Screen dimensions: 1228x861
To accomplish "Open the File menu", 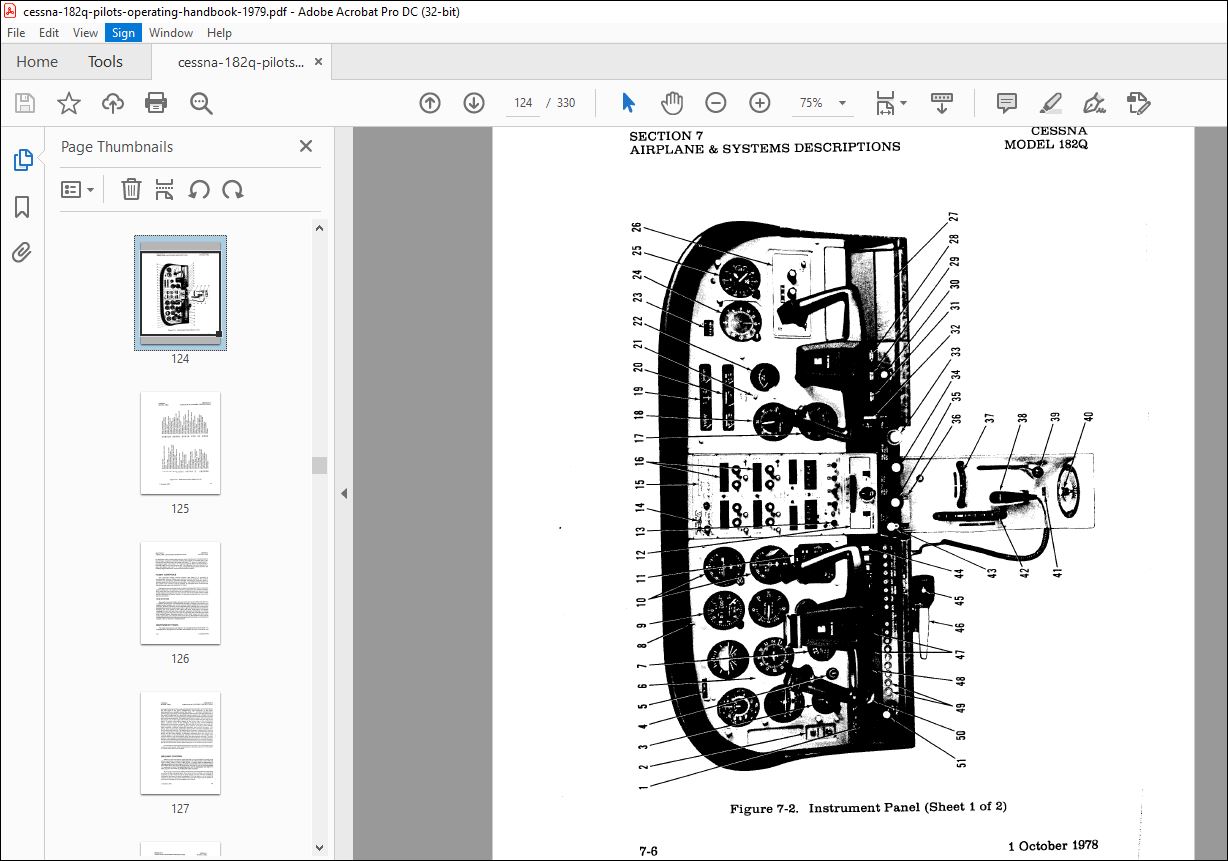I will [16, 33].
